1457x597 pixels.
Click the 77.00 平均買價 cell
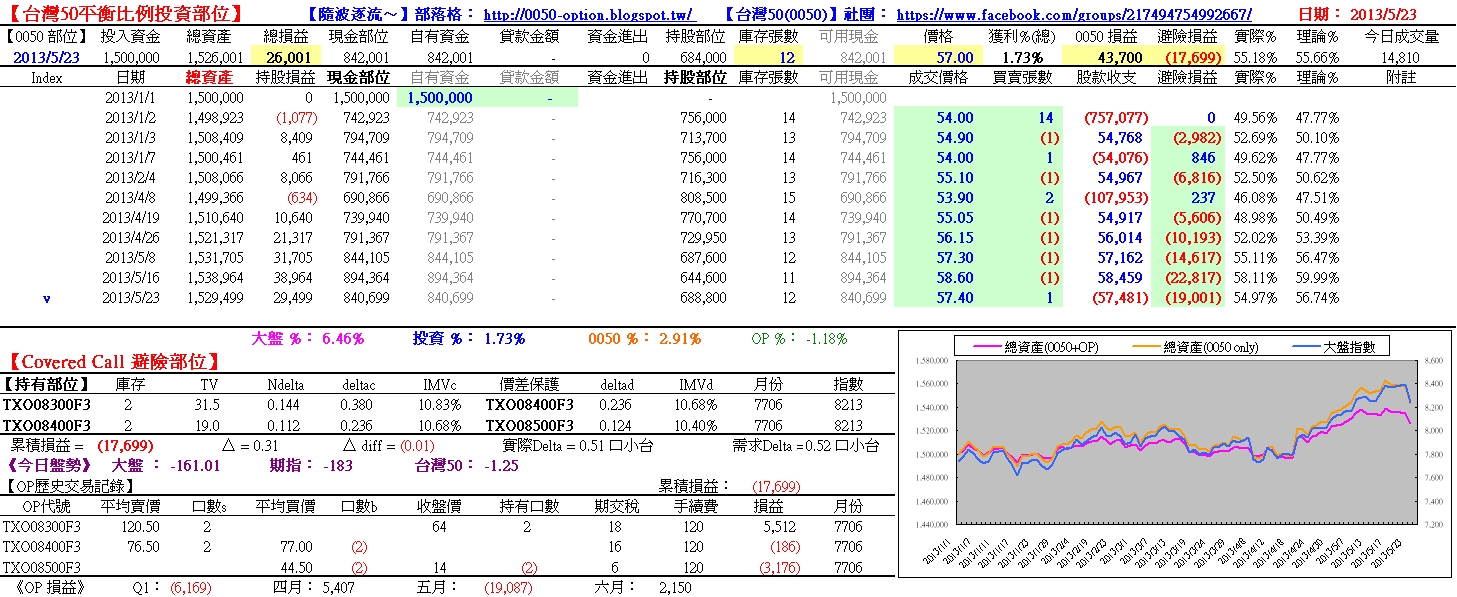click(x=295, y=546)
